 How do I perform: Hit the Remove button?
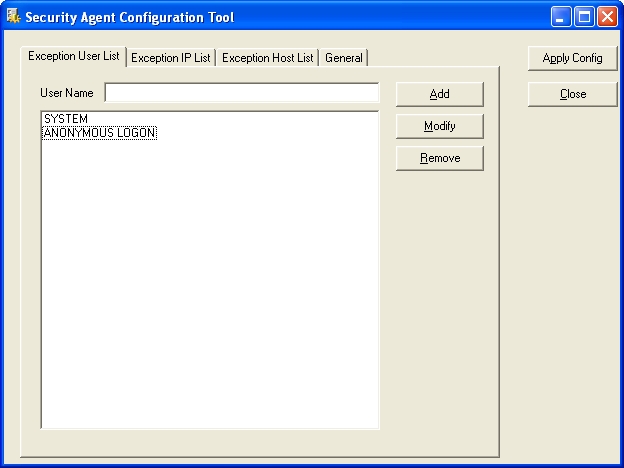[439, 158]
